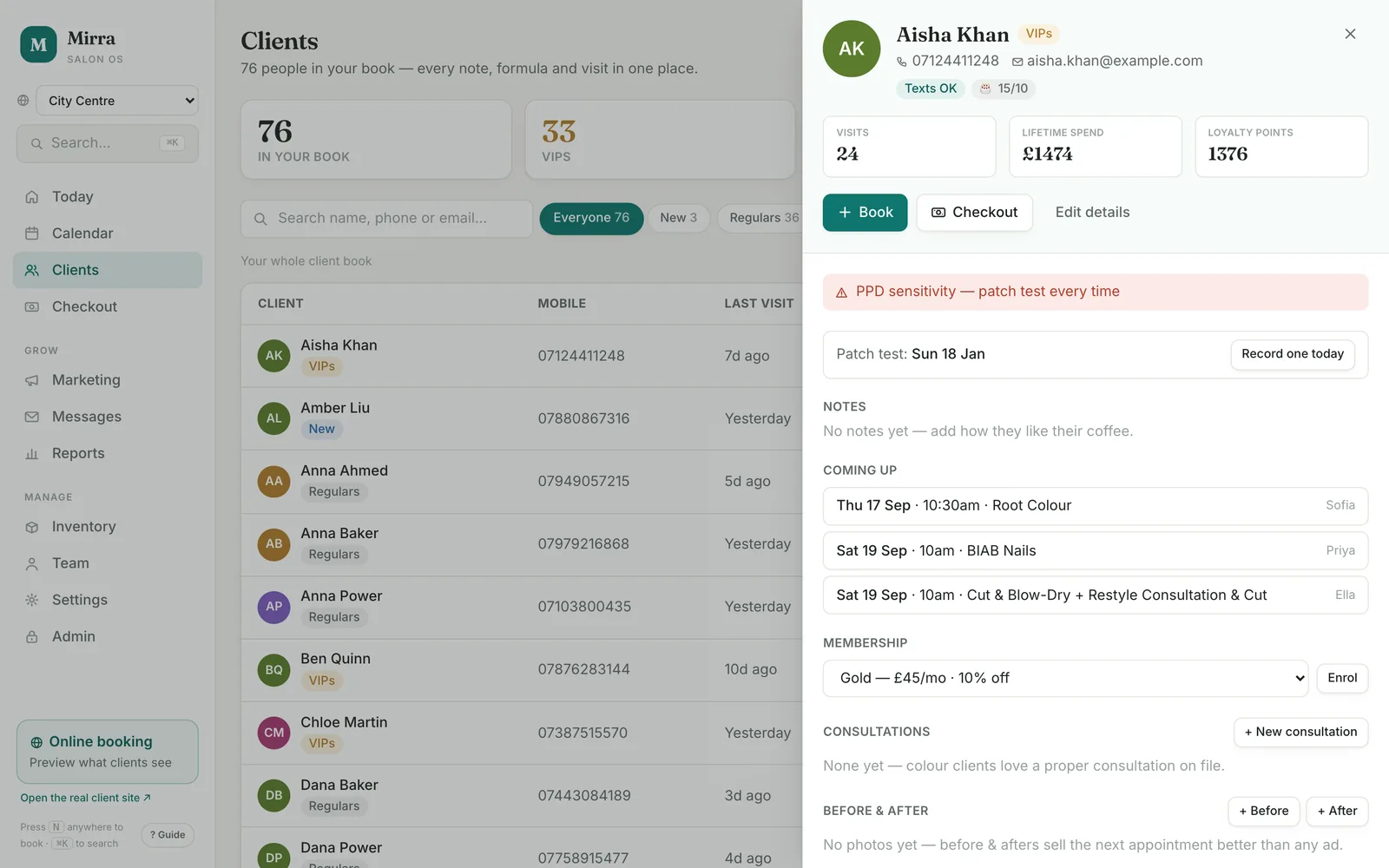
Task: Open the Online booking preview card
Action: coord(108,752)
